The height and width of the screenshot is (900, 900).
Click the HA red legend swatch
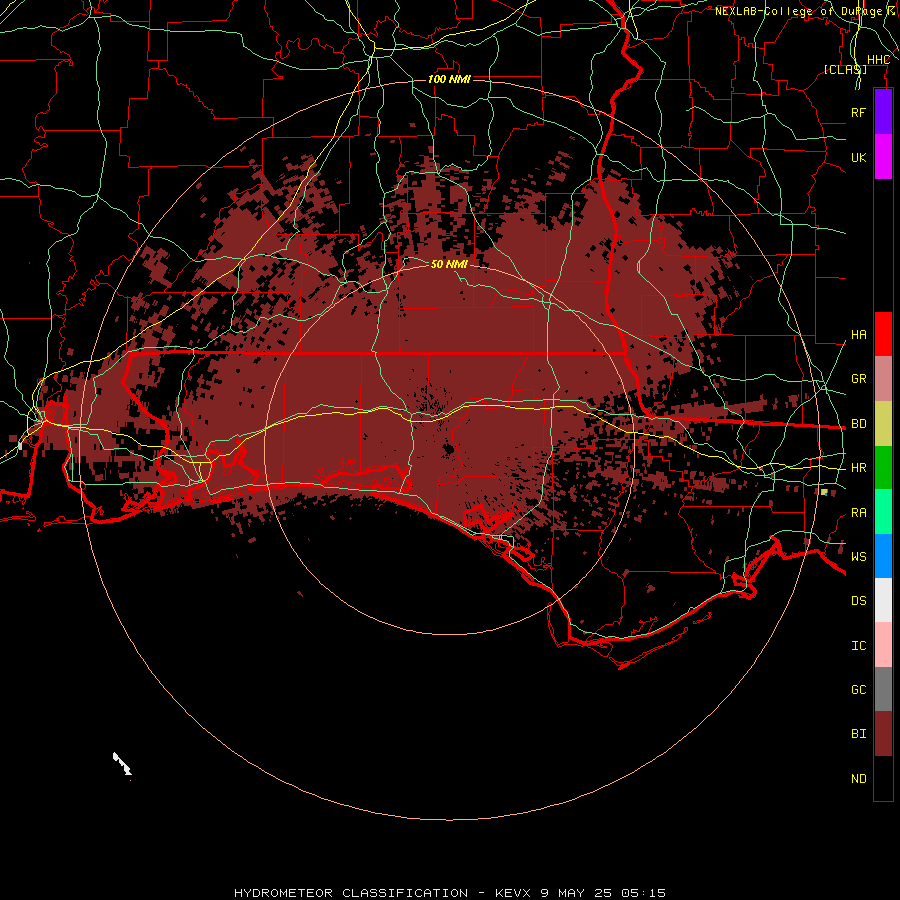coord(883,334)
